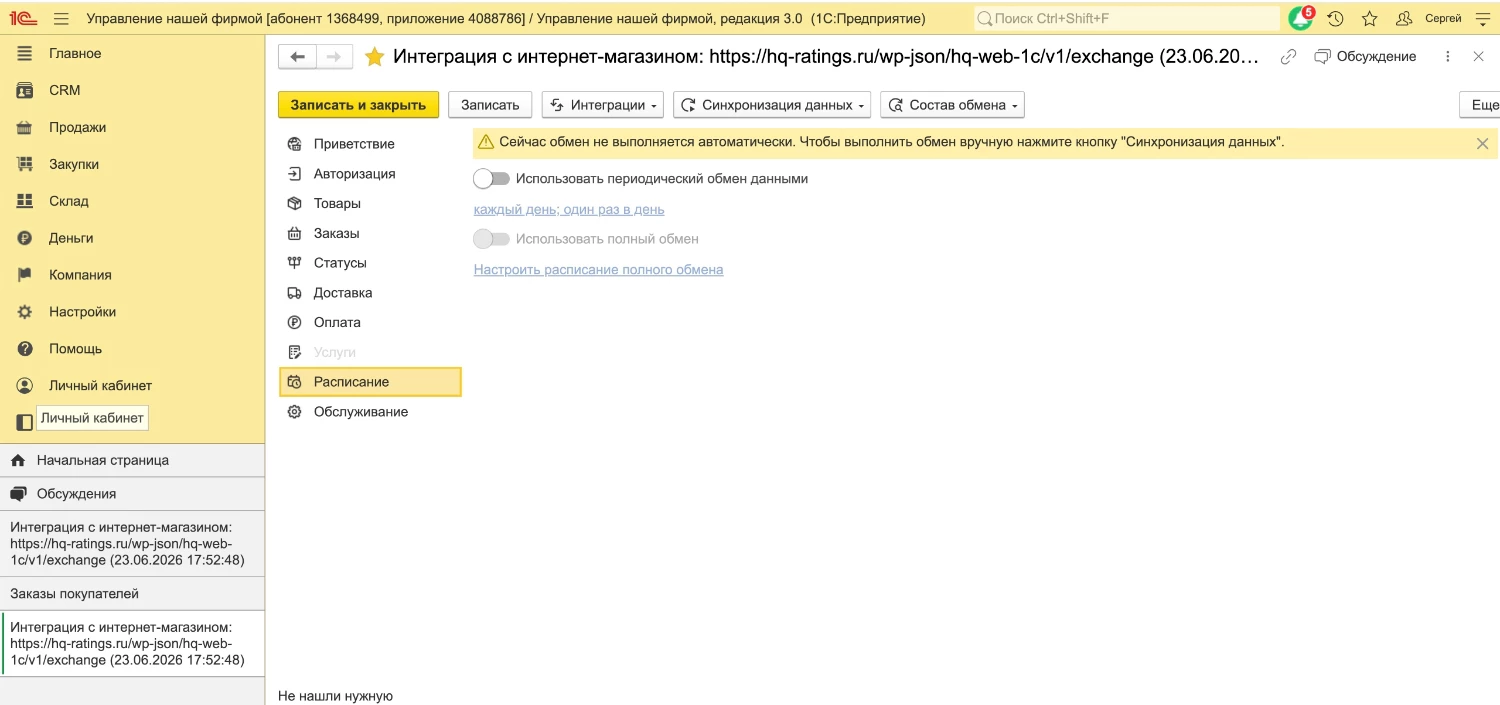Open the Продажи menu section
The height and width of the screenshot is (705, 1500).
point(77,127)
